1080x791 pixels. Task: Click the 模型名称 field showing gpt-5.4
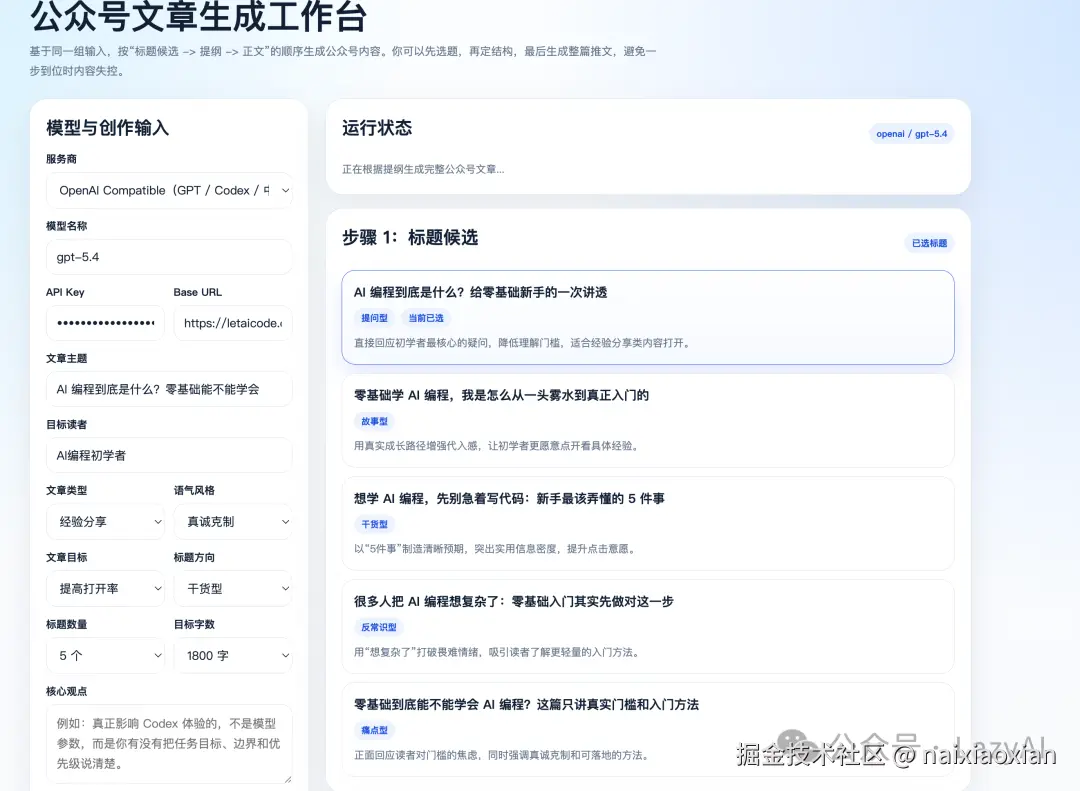pos(169,257)
